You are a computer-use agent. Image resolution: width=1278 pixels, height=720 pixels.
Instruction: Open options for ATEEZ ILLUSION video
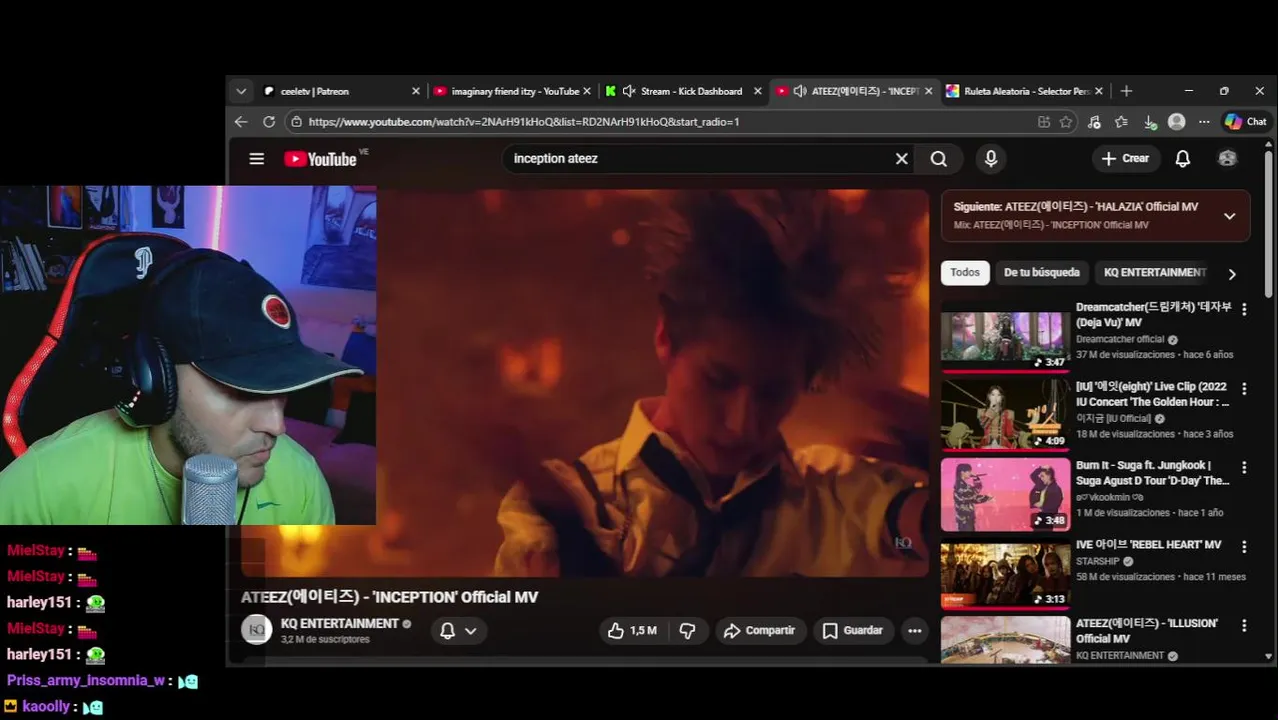[1244, 625]
